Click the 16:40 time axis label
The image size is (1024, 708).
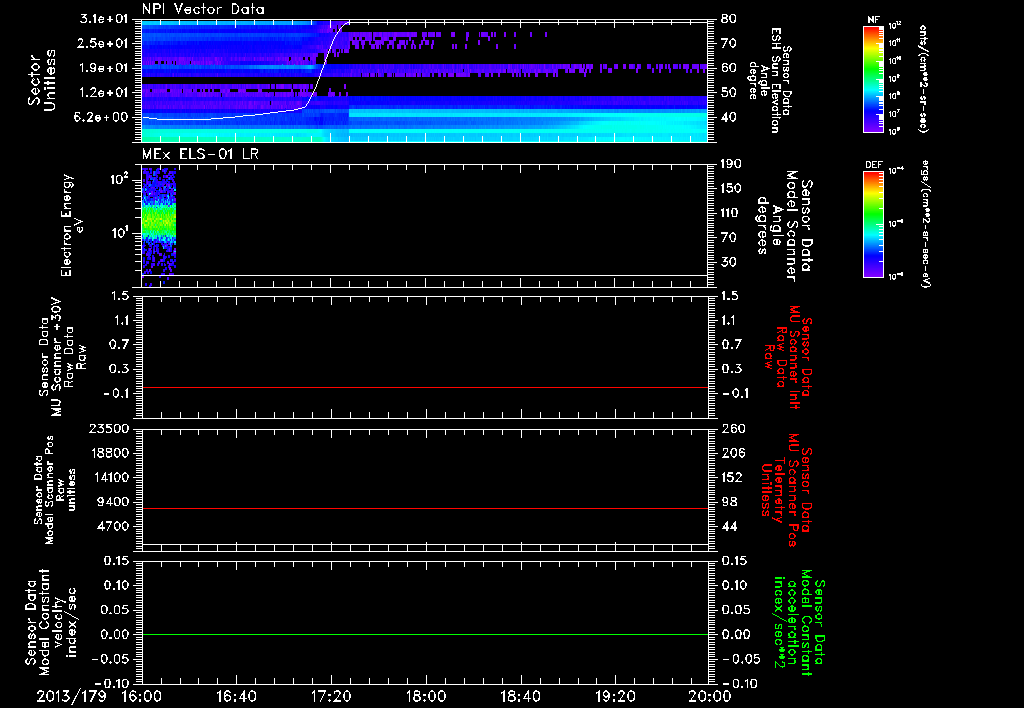click(x=236, y=696)
